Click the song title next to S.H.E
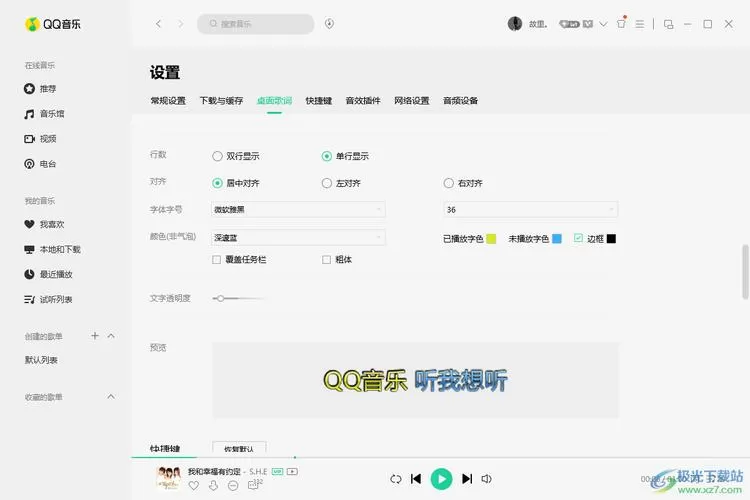This screenshot has width=750, height=500. tap(214, 472)
